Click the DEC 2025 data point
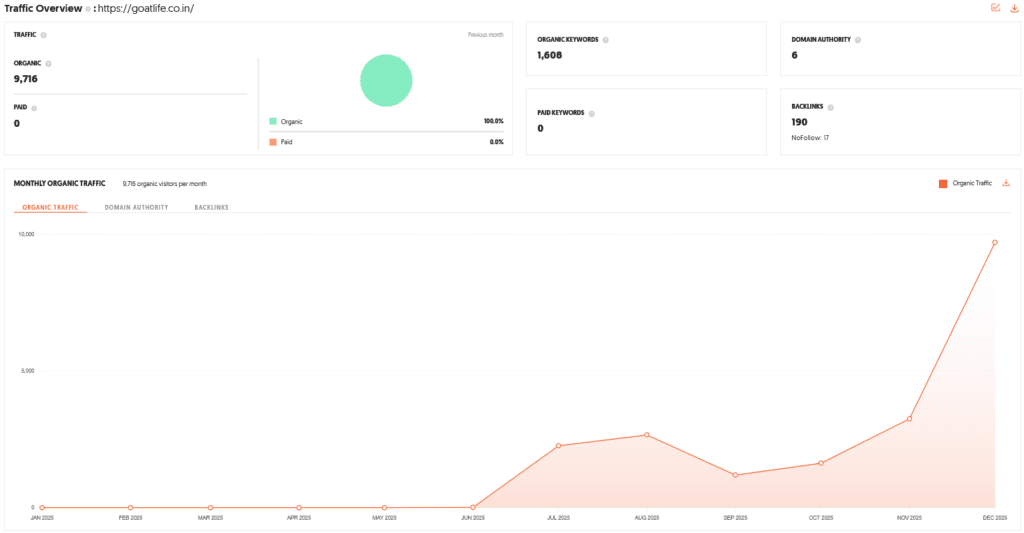 pyautogui.click(x=995, y=242)
